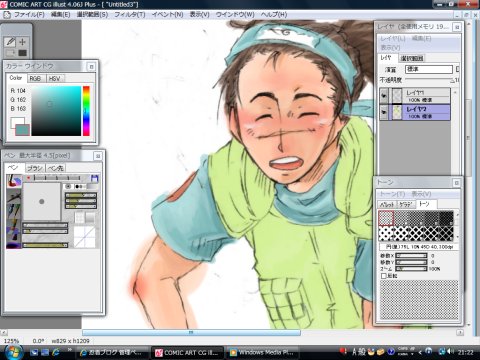Click the rainbow hue strip
Image resolution: width=480 pixels, height=360 pixels.
tap(86, 111)
